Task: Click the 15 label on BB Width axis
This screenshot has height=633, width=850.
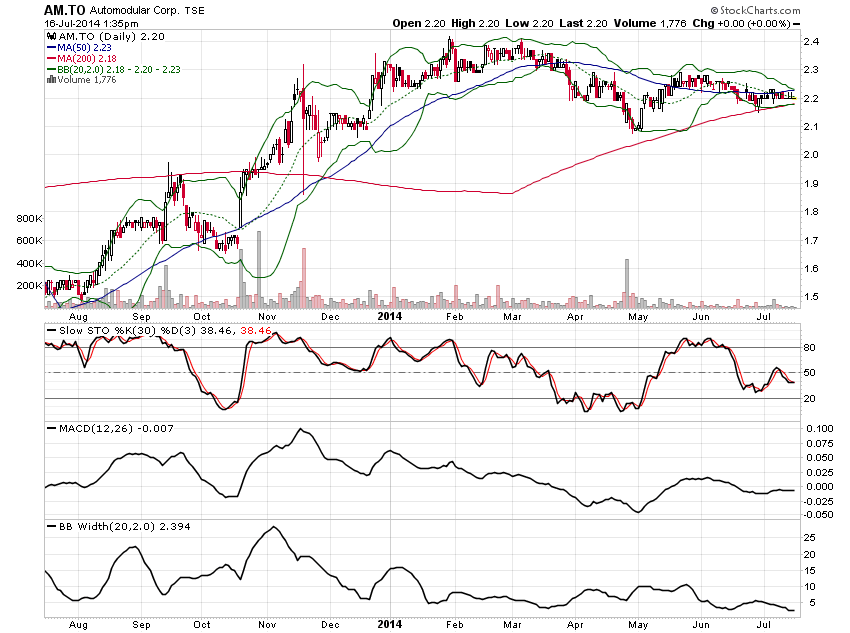Action: pyautogui.click(x=809, y=571)
